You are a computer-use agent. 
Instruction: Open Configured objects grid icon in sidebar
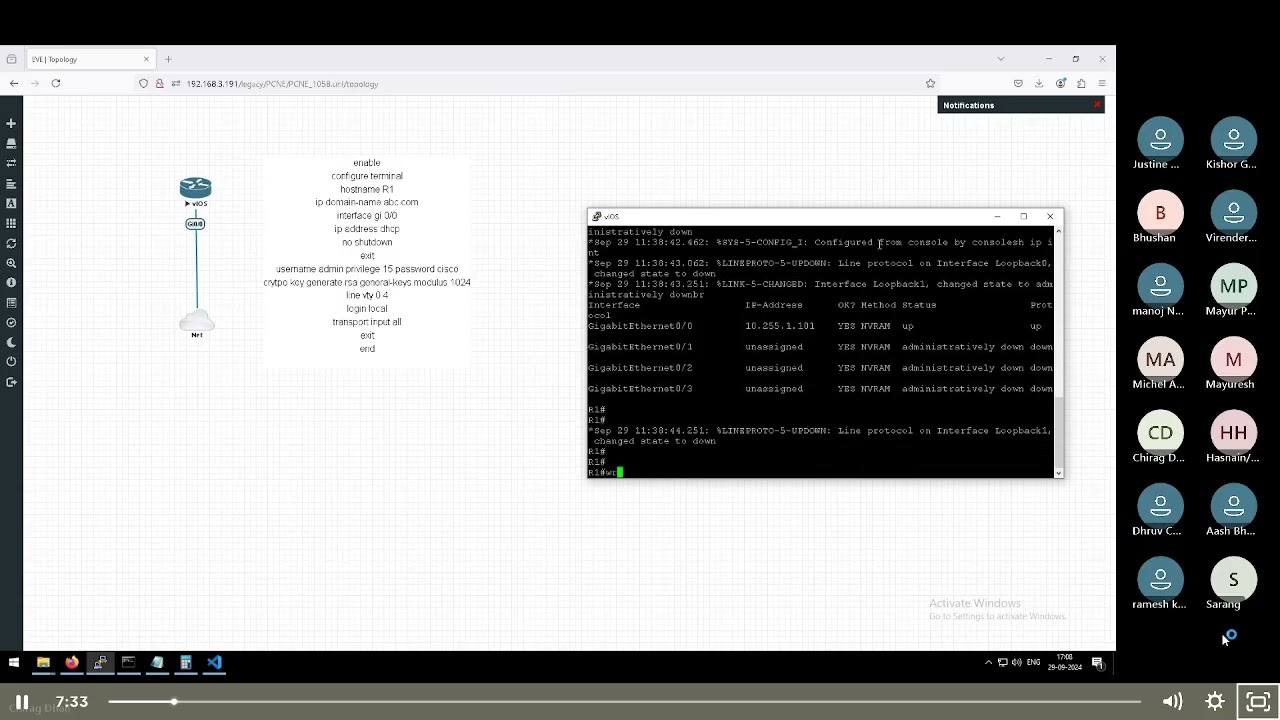11,223
